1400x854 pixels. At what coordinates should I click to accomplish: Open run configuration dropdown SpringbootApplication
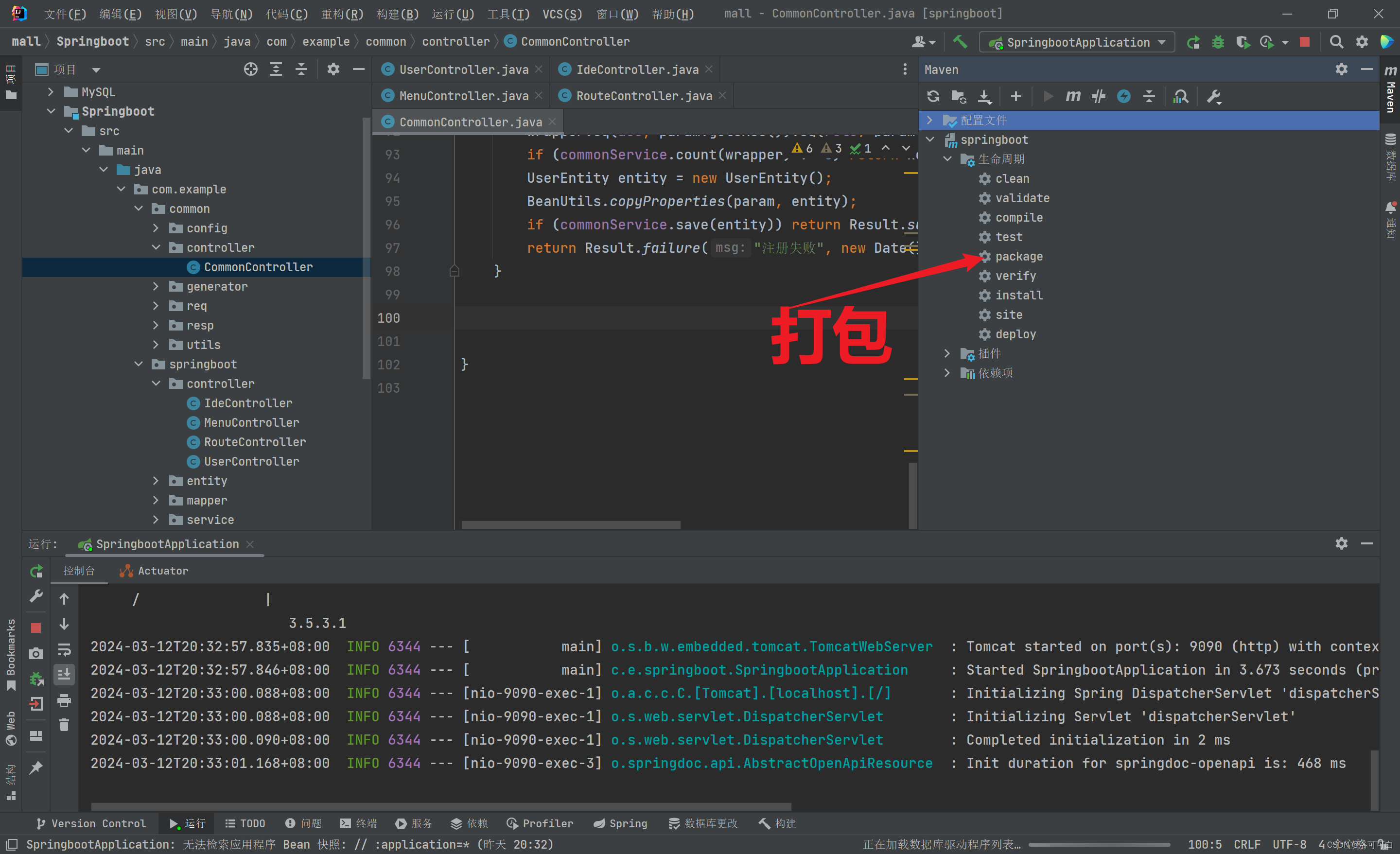[x=1077, y=42]
